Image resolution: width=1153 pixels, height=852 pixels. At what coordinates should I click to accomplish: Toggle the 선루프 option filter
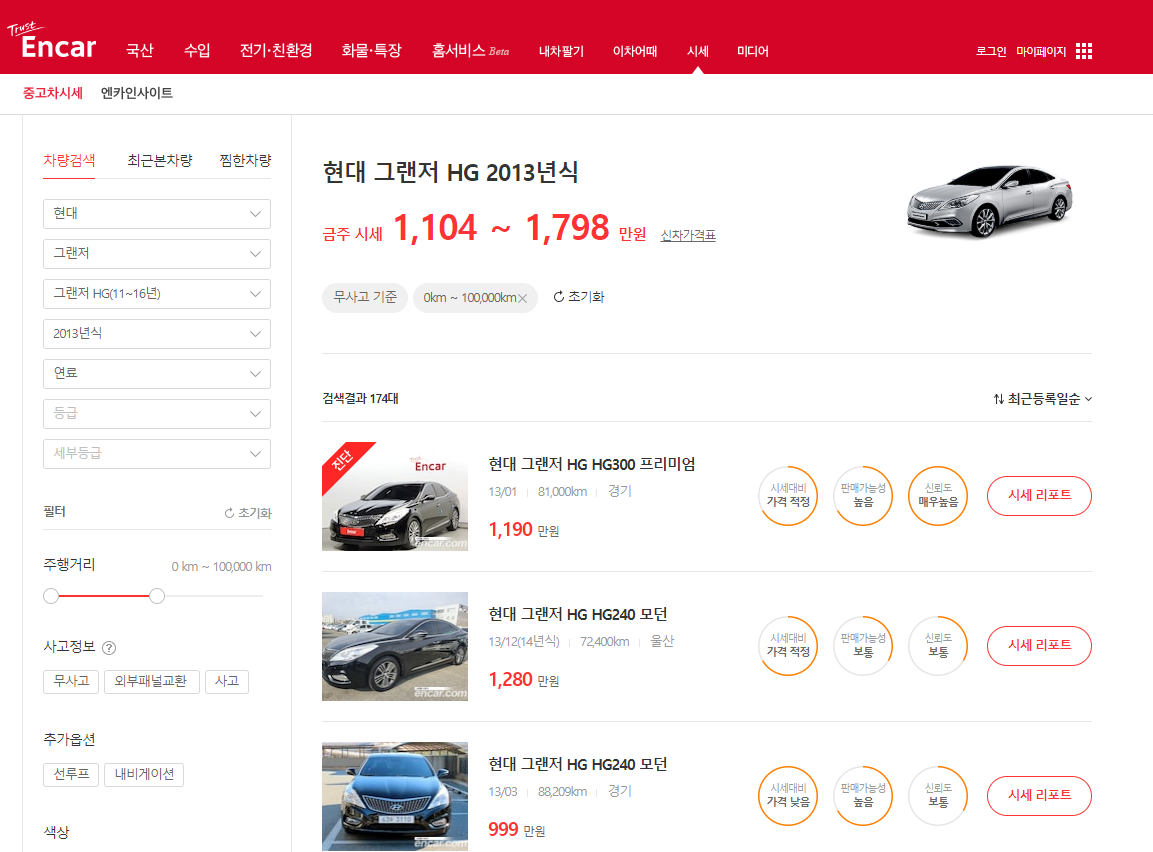coord(71,774)
